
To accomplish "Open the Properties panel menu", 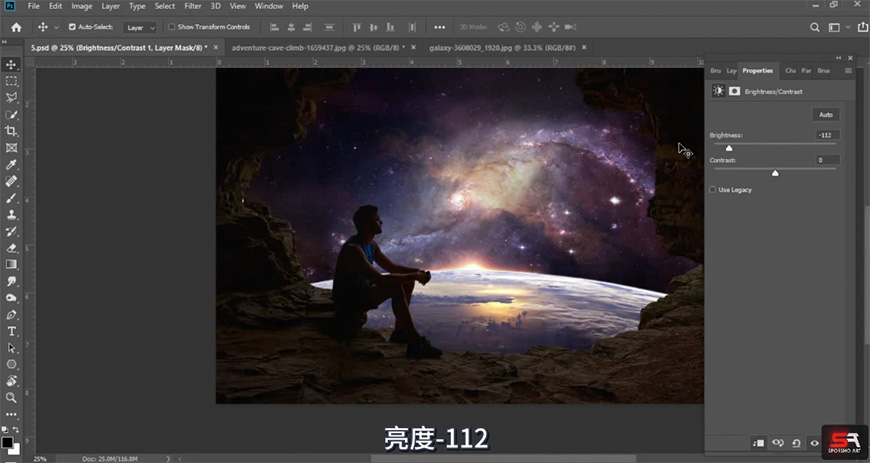I will [x=848, y=71].
